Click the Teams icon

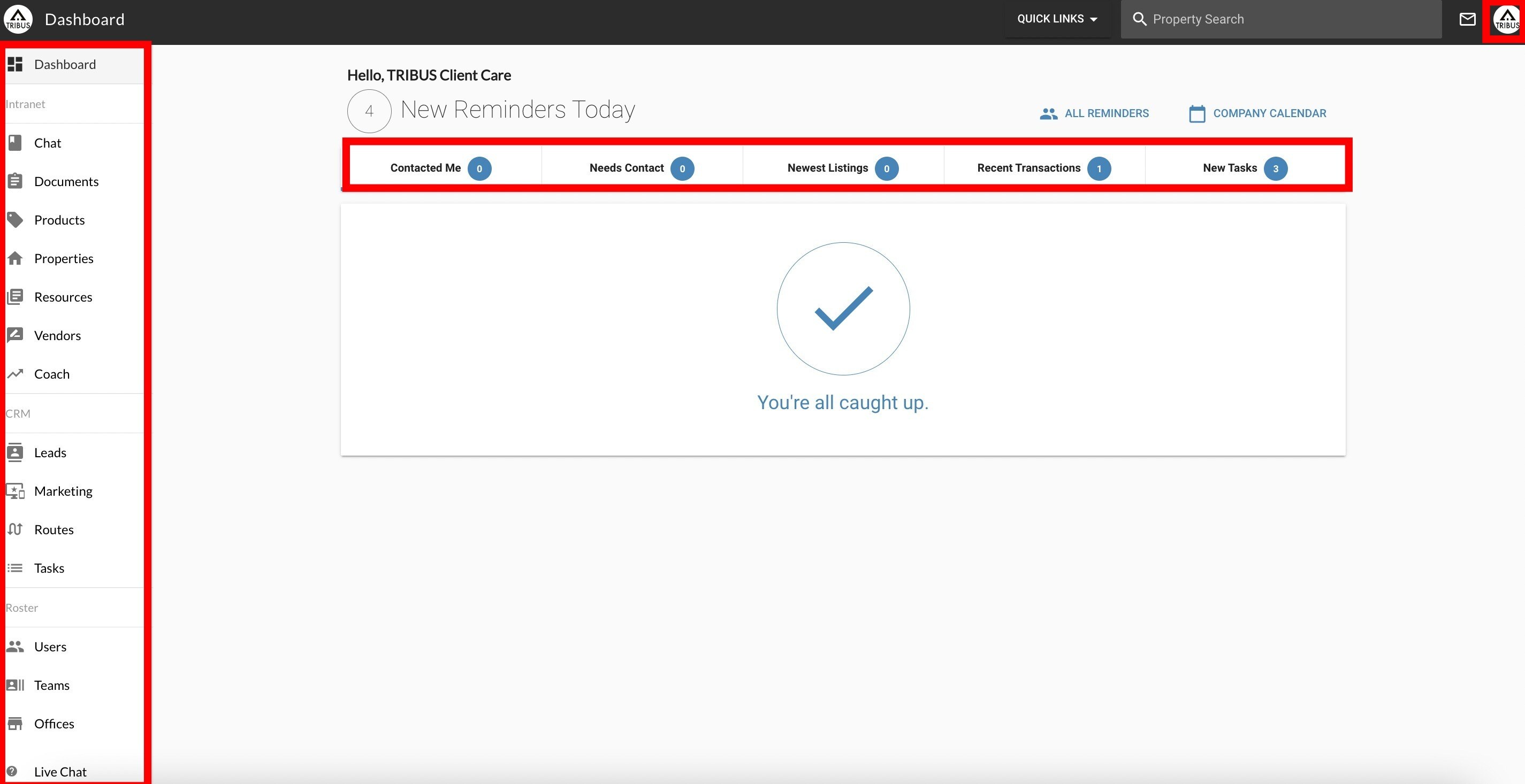tap(15, 685)
